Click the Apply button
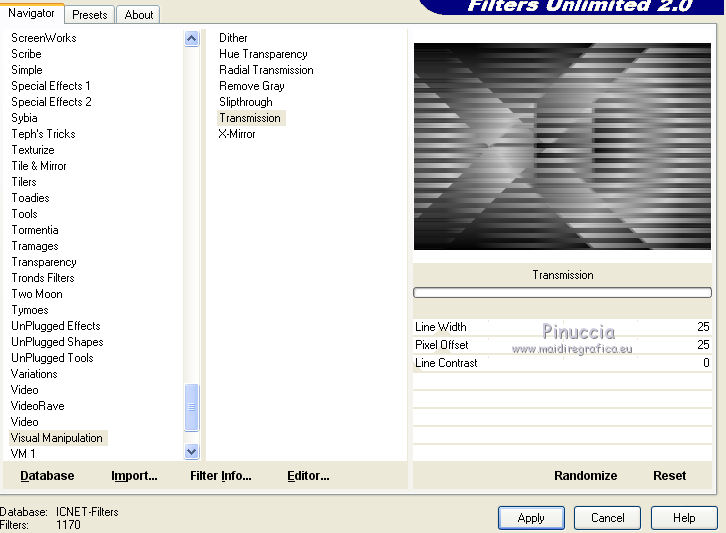 pyautogui.click(x=531, y=518)
